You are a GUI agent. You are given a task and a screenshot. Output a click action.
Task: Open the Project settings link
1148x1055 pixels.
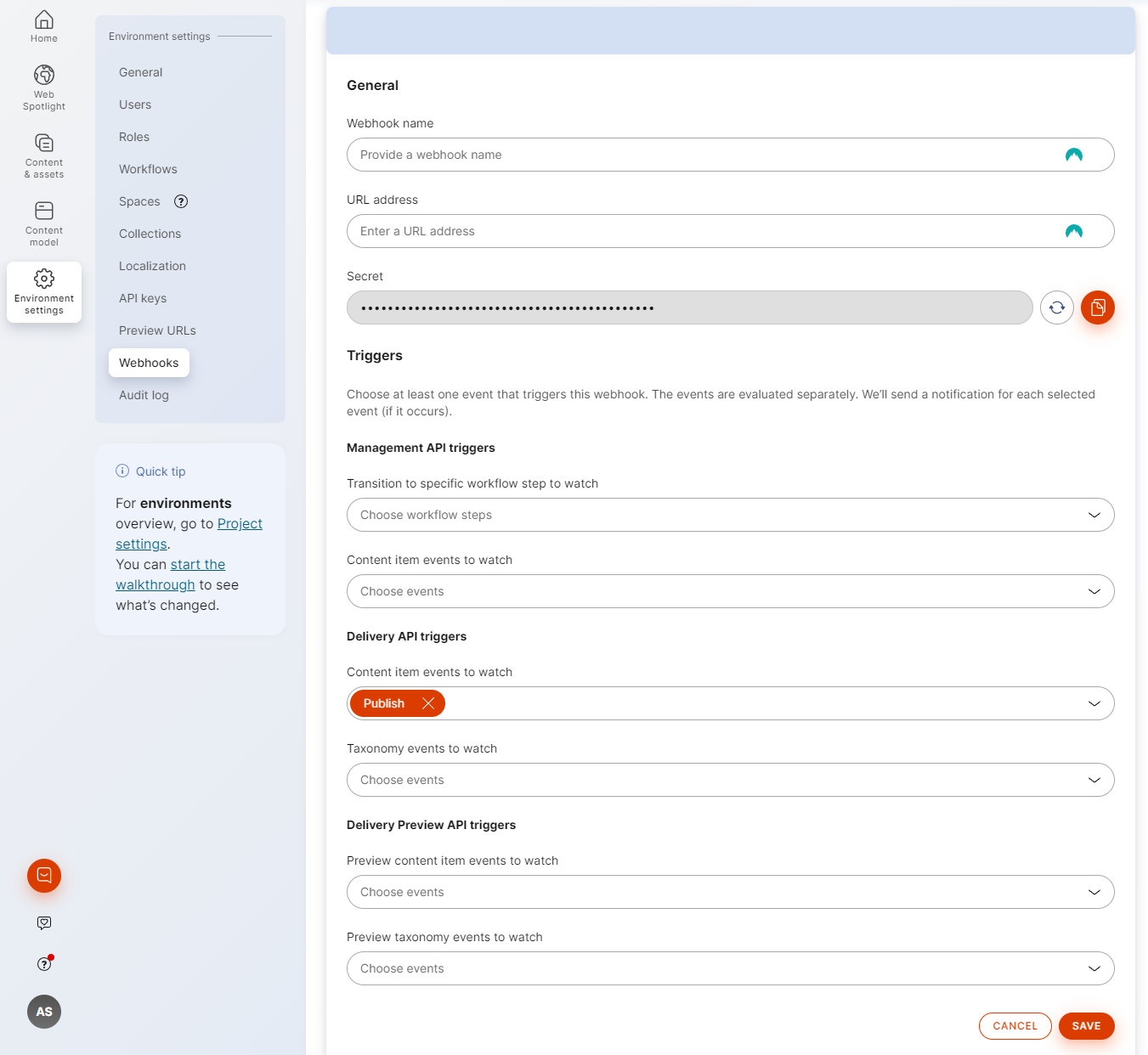click(x=240, y=523)
